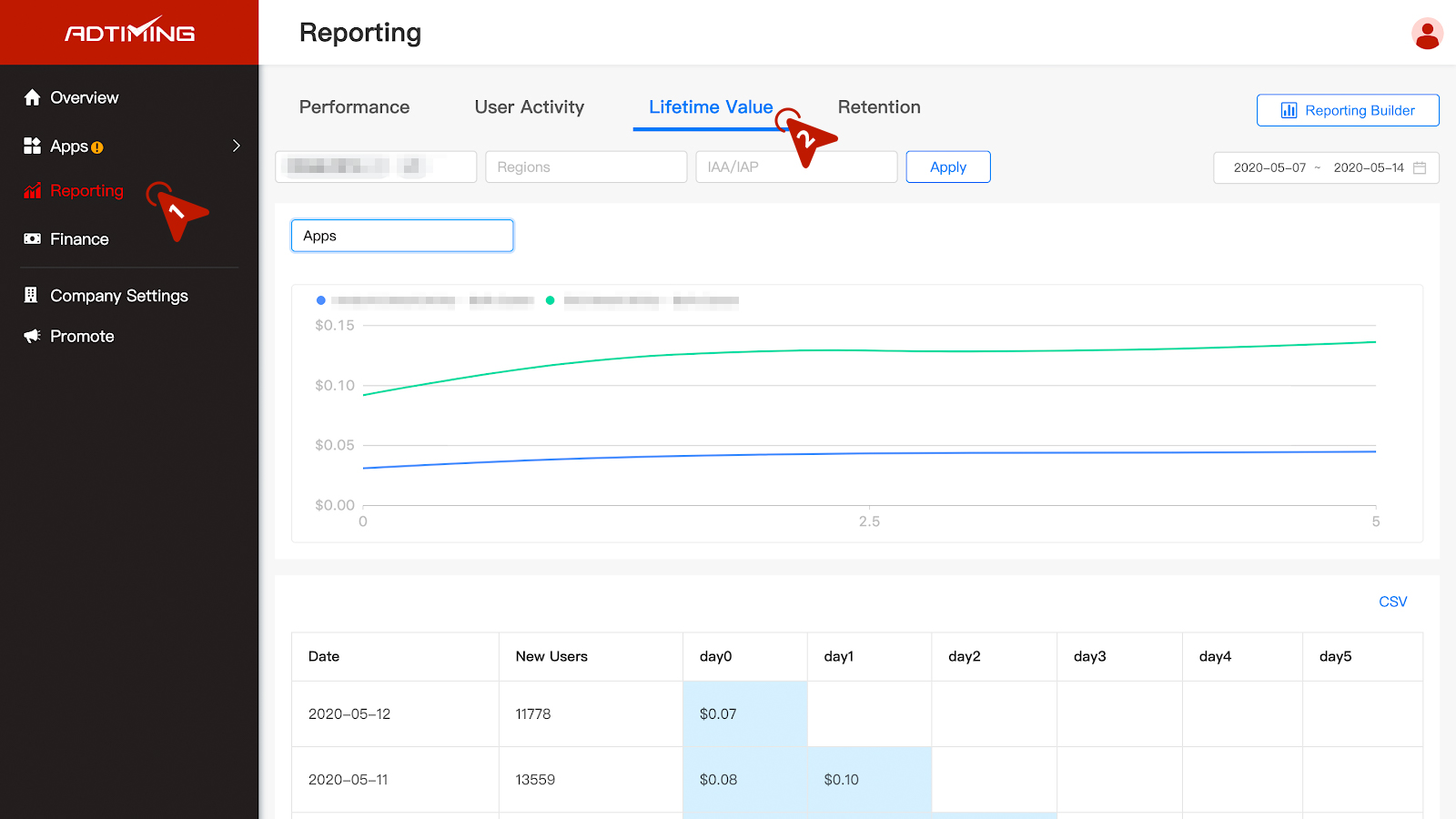The width and height of the screenshot is (1456, 819).
Task: Click the calendar icon in date range
Action: [1420, 167]
